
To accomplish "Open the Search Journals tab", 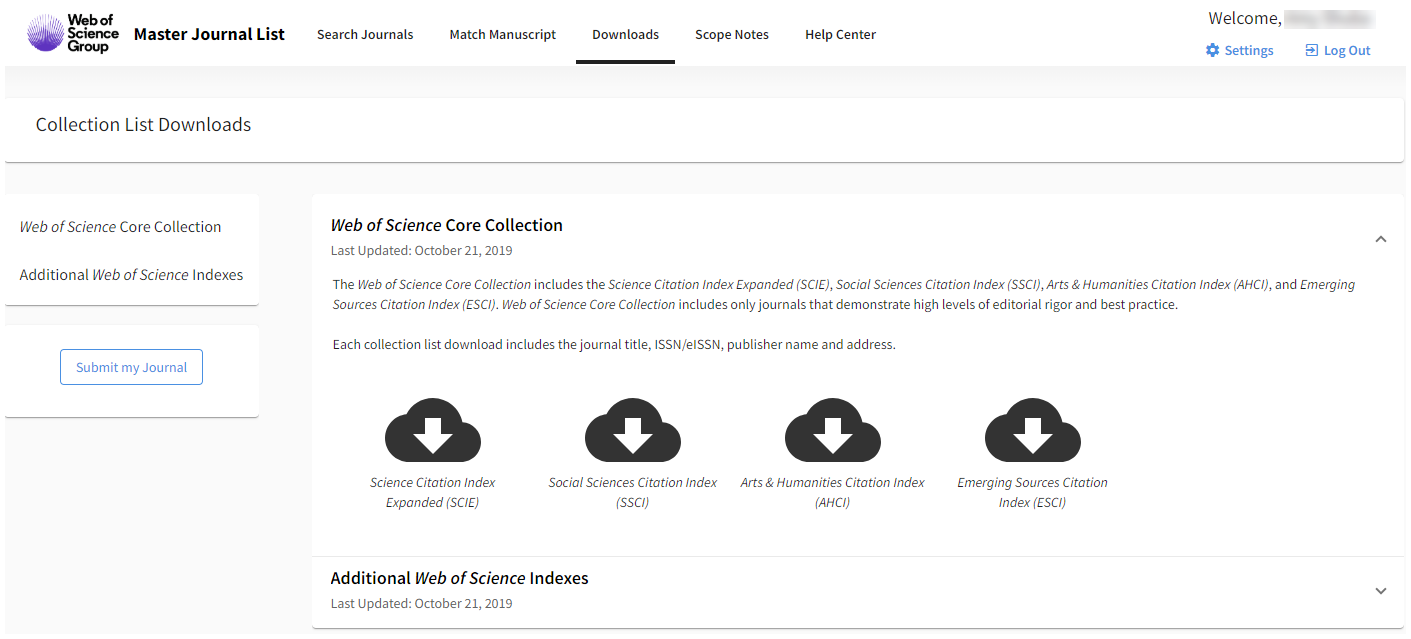I will point(365,35).
